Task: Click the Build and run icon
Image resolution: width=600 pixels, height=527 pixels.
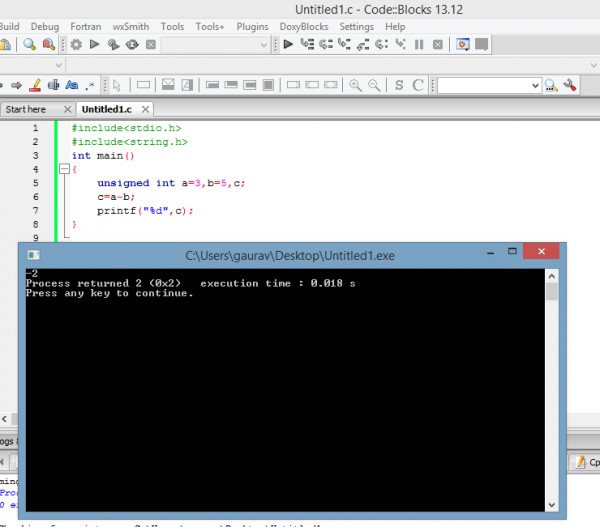Action: pos(113,44)
